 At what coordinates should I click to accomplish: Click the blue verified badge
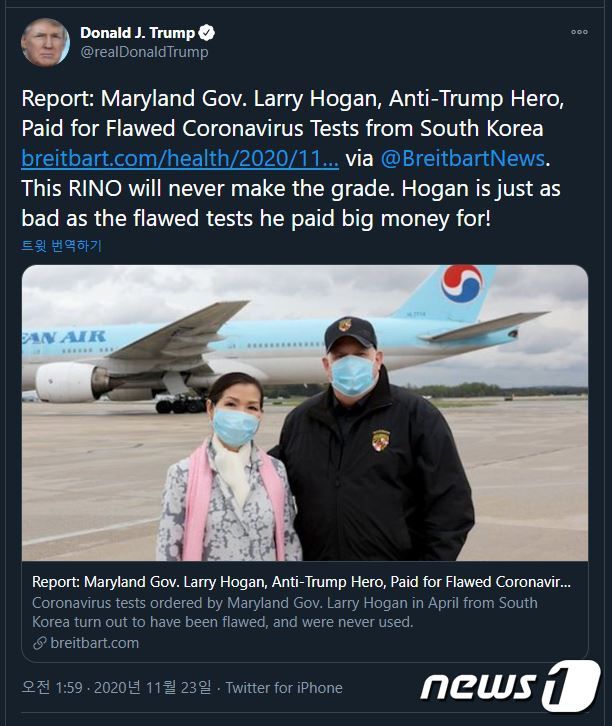204,33
